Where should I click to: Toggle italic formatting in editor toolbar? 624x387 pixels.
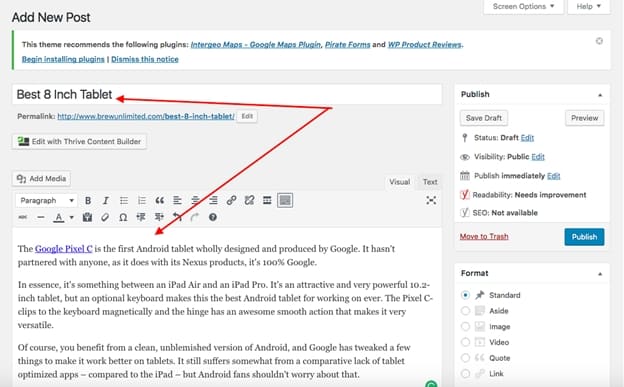pyautogui.click(x=105, y=201)
